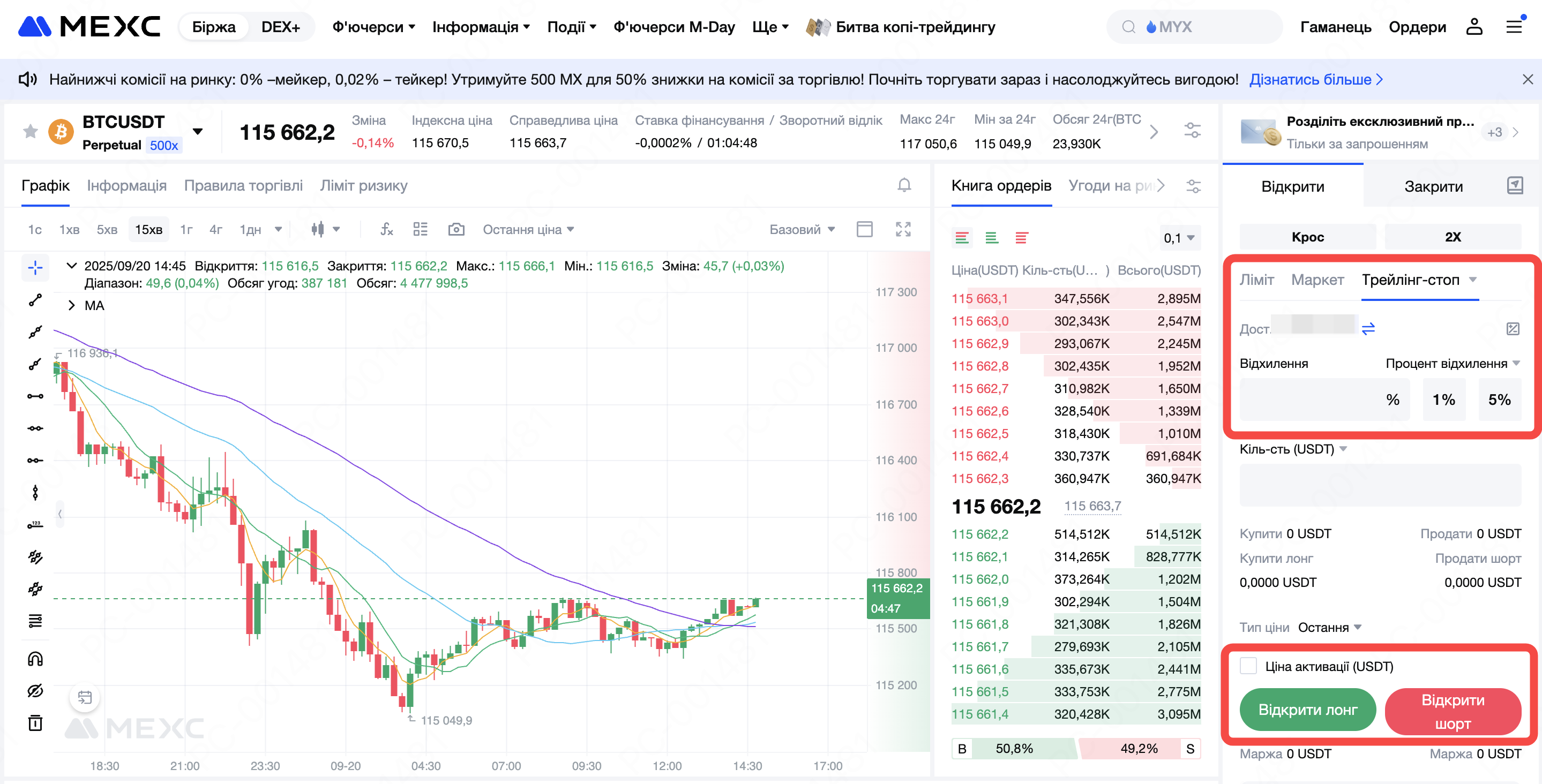The height and width of the screenshot is (784, 1542).
Task: Switch to the Правила торгівлі tab
Action: (x=243, y=185)
